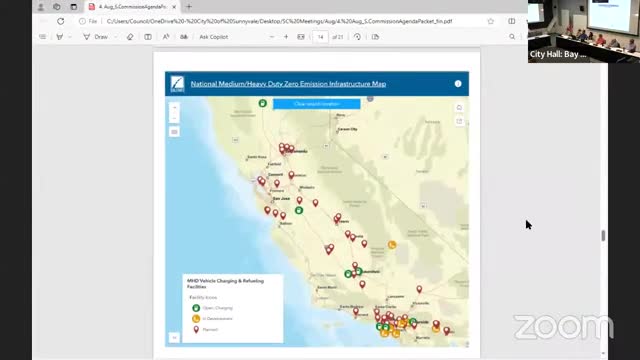
Task: Click the page number field showing 14
Action: point(320,37)
